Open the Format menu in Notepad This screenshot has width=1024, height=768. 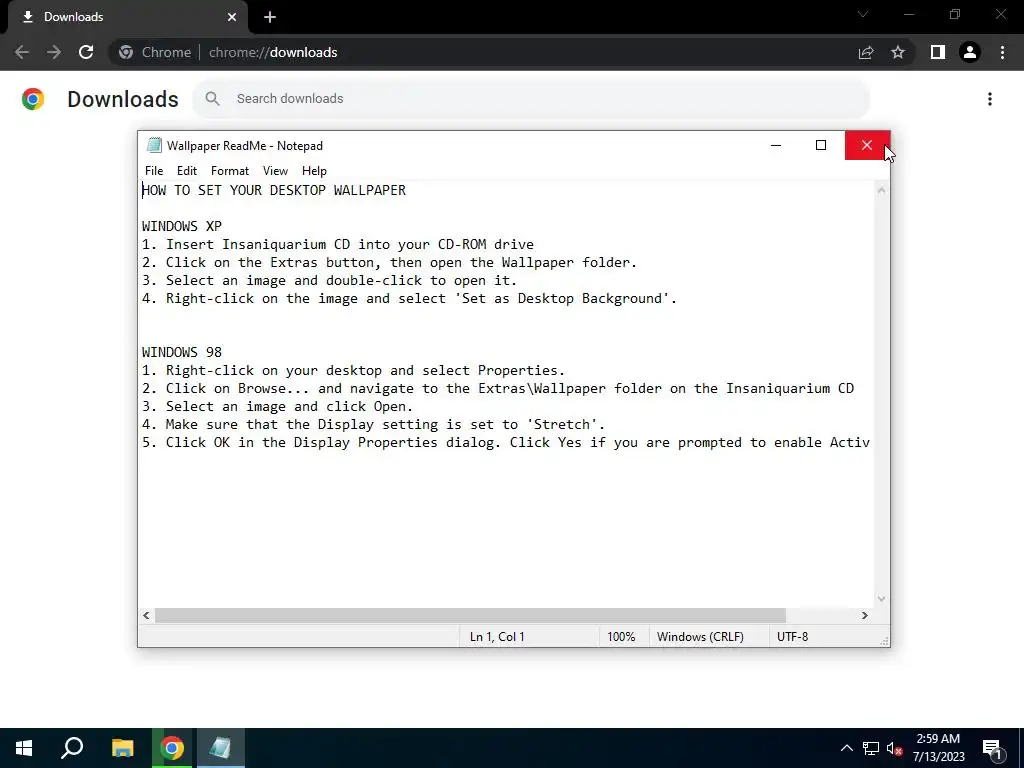(230, 170)
